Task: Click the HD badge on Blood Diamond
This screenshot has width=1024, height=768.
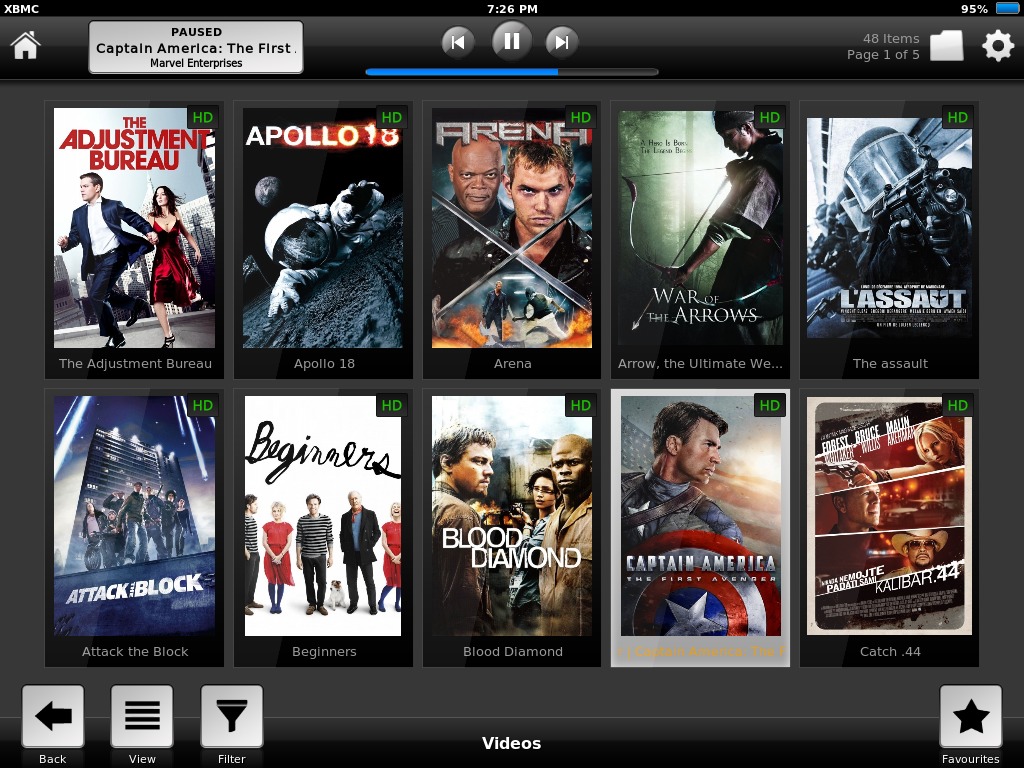Action: click(581, 406)
